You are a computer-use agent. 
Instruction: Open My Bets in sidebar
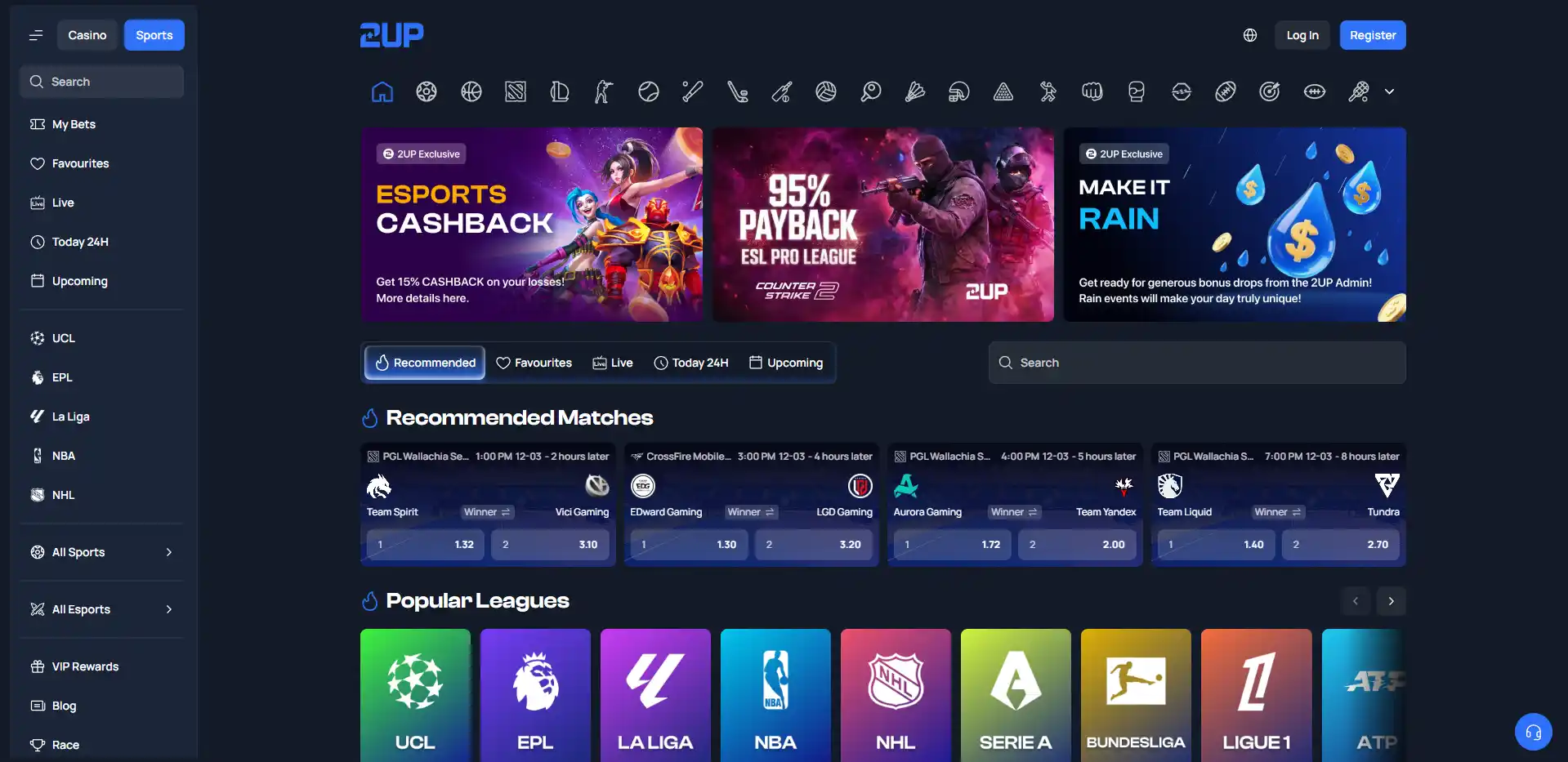102,124
